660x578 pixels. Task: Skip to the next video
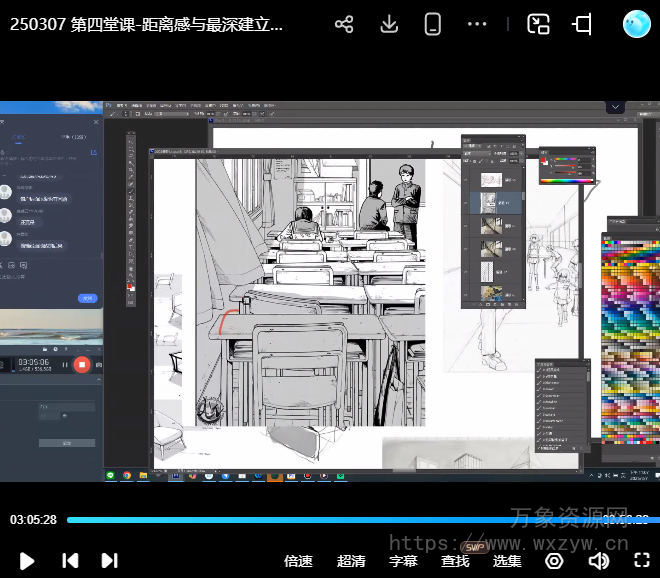(x=110, y=560)
